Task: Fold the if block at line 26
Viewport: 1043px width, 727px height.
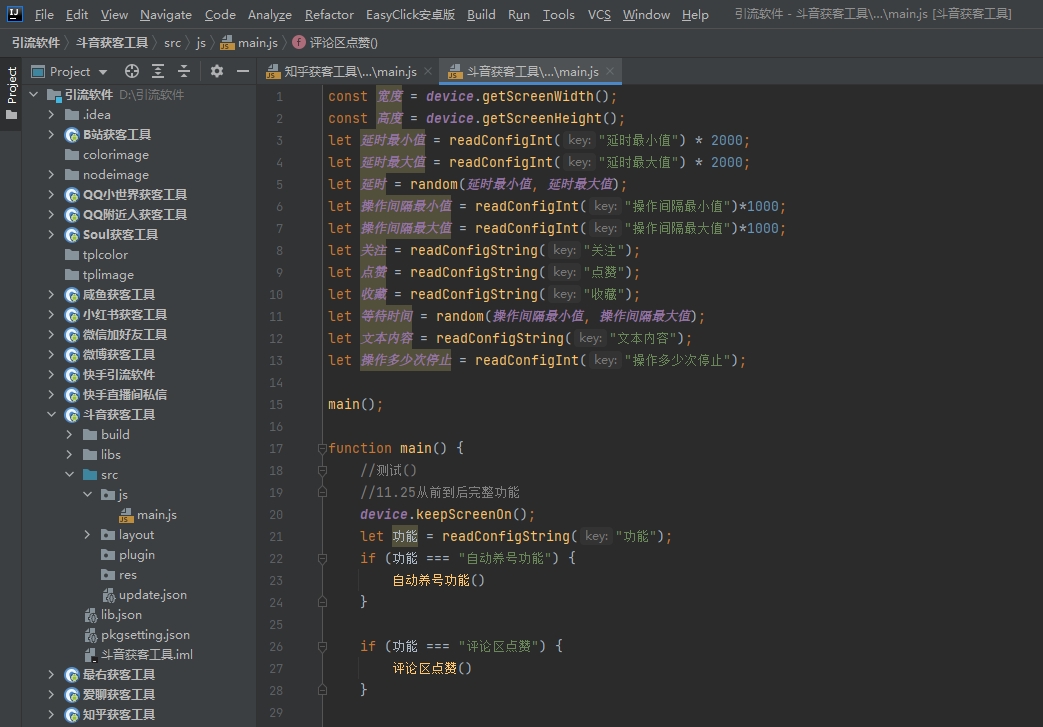Action: 322,646
